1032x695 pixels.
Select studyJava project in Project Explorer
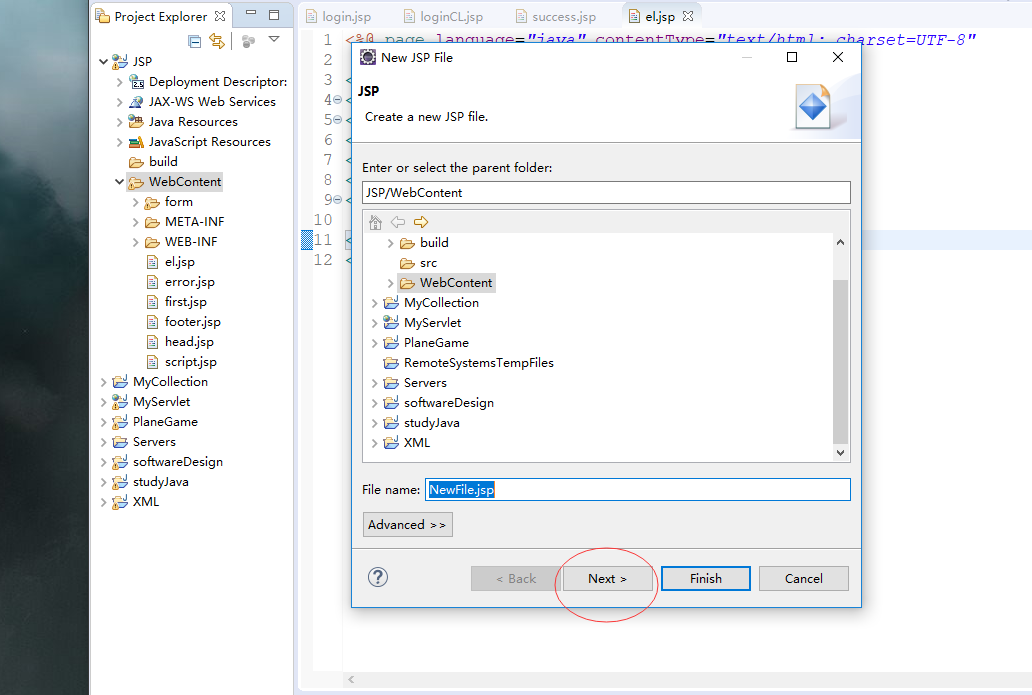pyautogui.click(x=161, y=482)
